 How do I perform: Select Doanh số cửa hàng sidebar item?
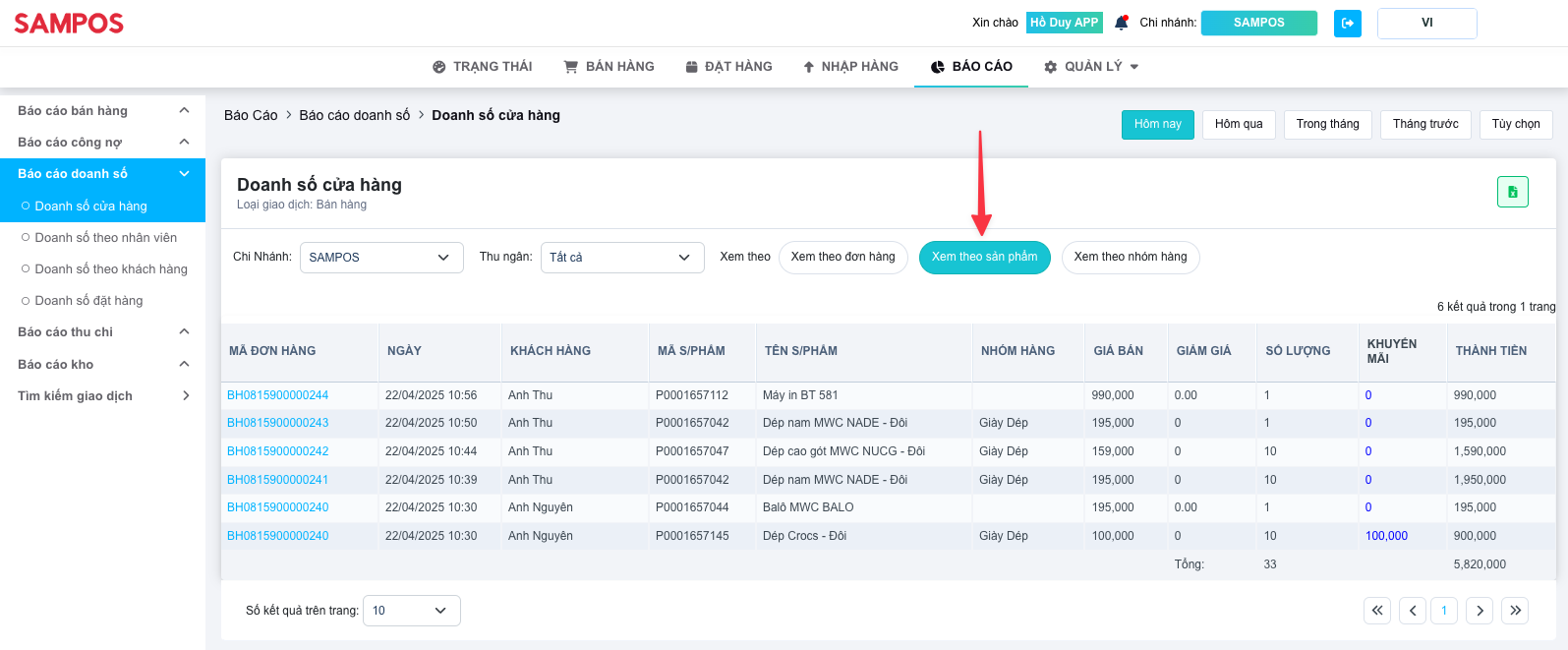(x=103, y=207)
